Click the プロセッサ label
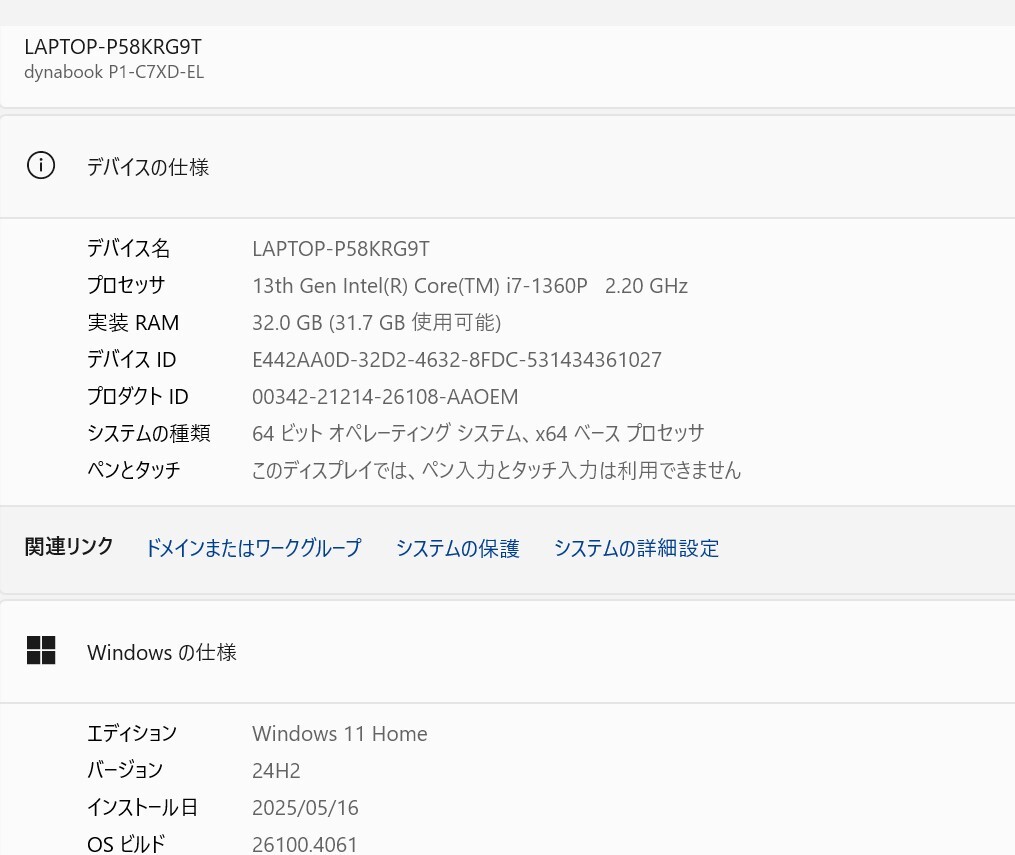This screenshot has height=855, width=1015. 126,285
